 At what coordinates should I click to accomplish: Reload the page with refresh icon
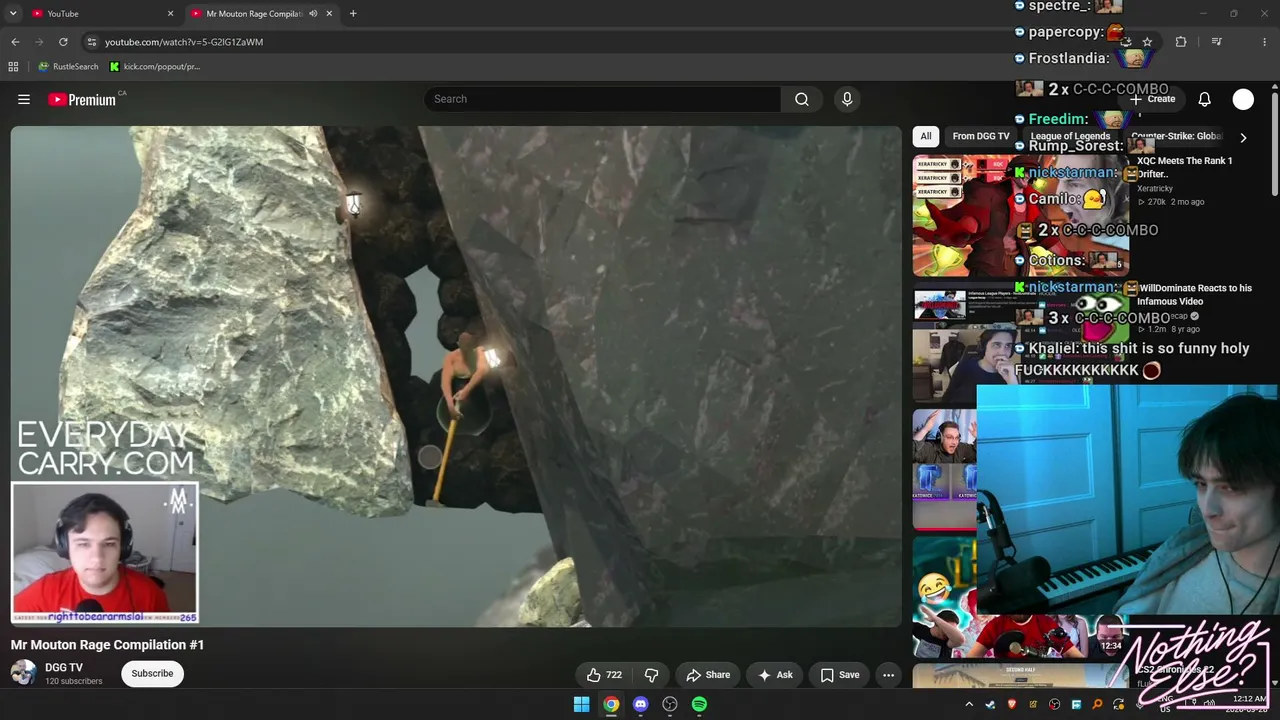coord(63,42)
